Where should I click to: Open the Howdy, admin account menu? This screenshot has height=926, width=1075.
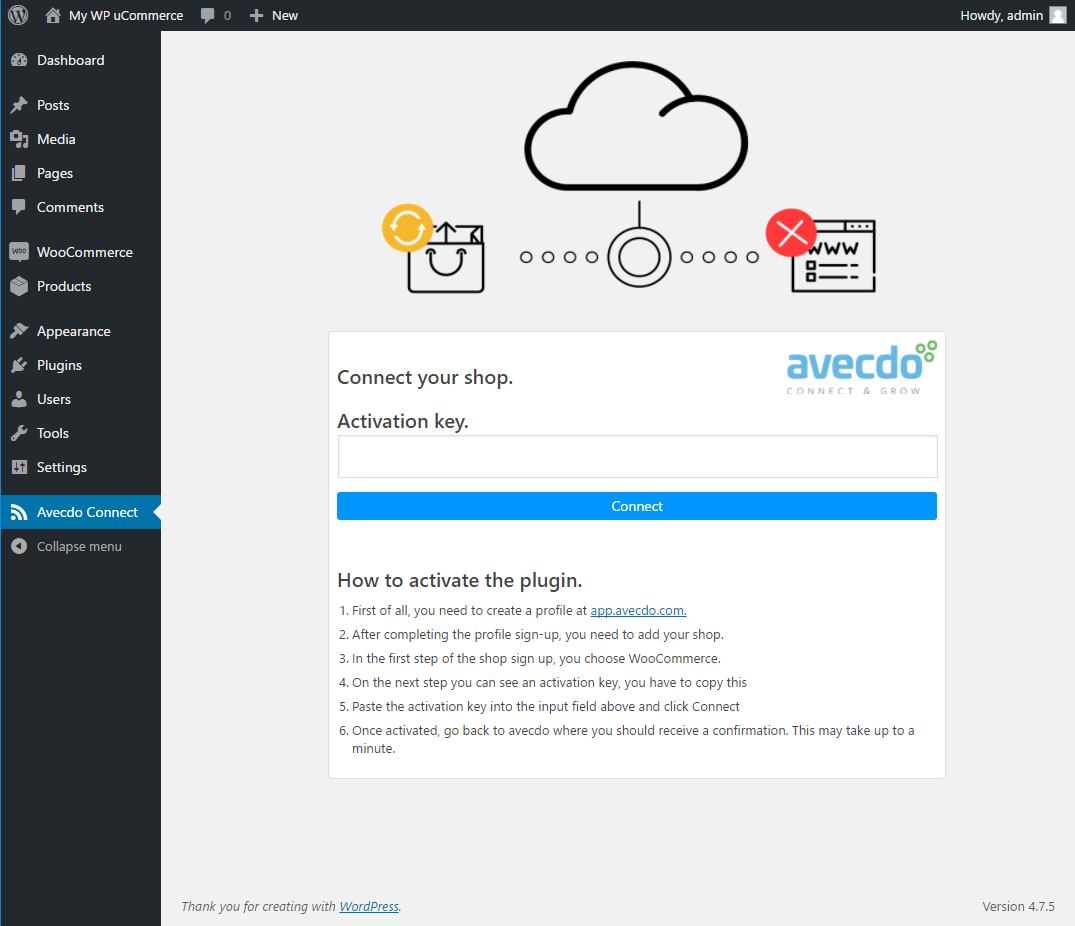tap(1001, 15)
